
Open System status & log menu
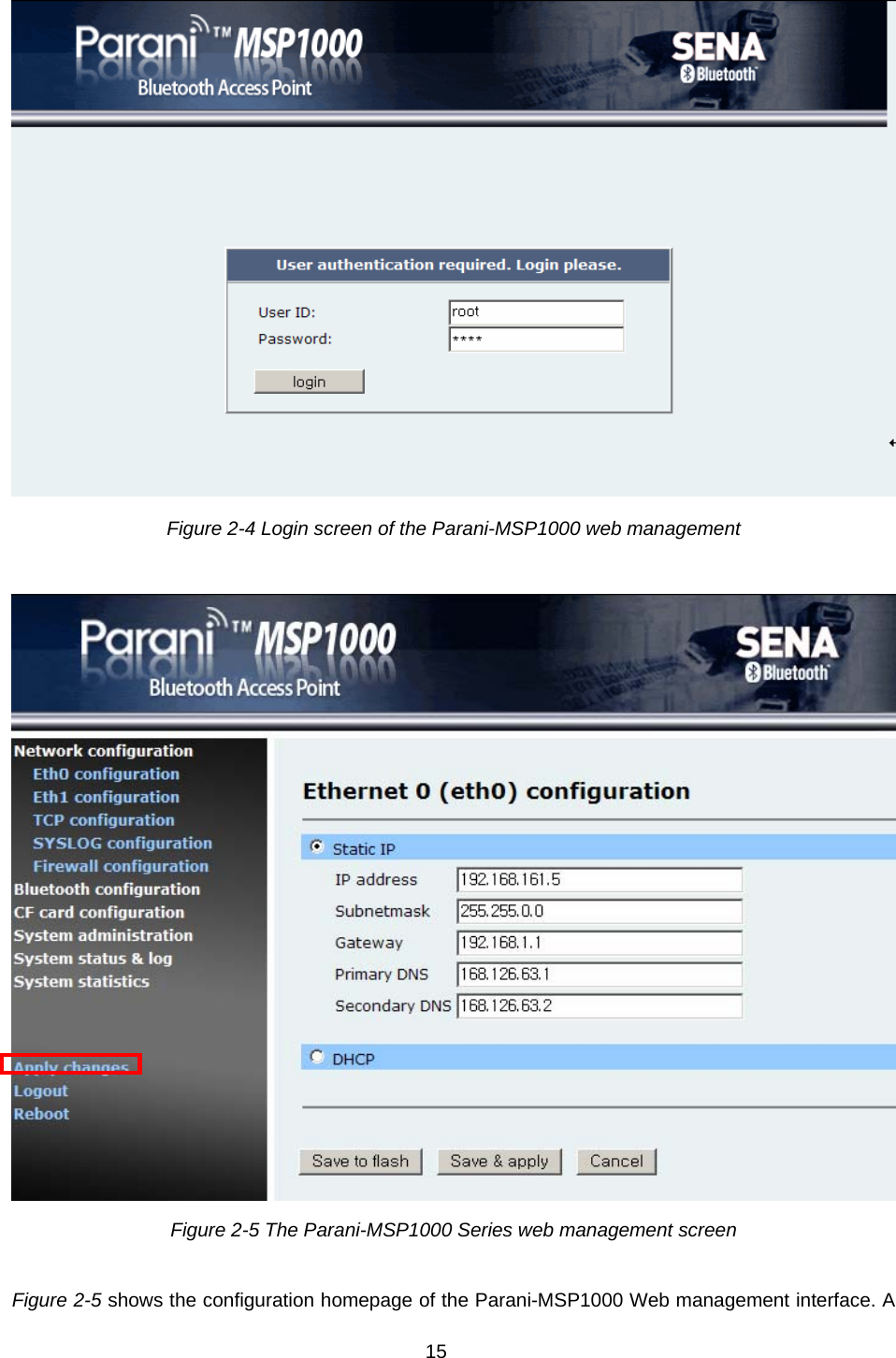(x=93, y=959)
